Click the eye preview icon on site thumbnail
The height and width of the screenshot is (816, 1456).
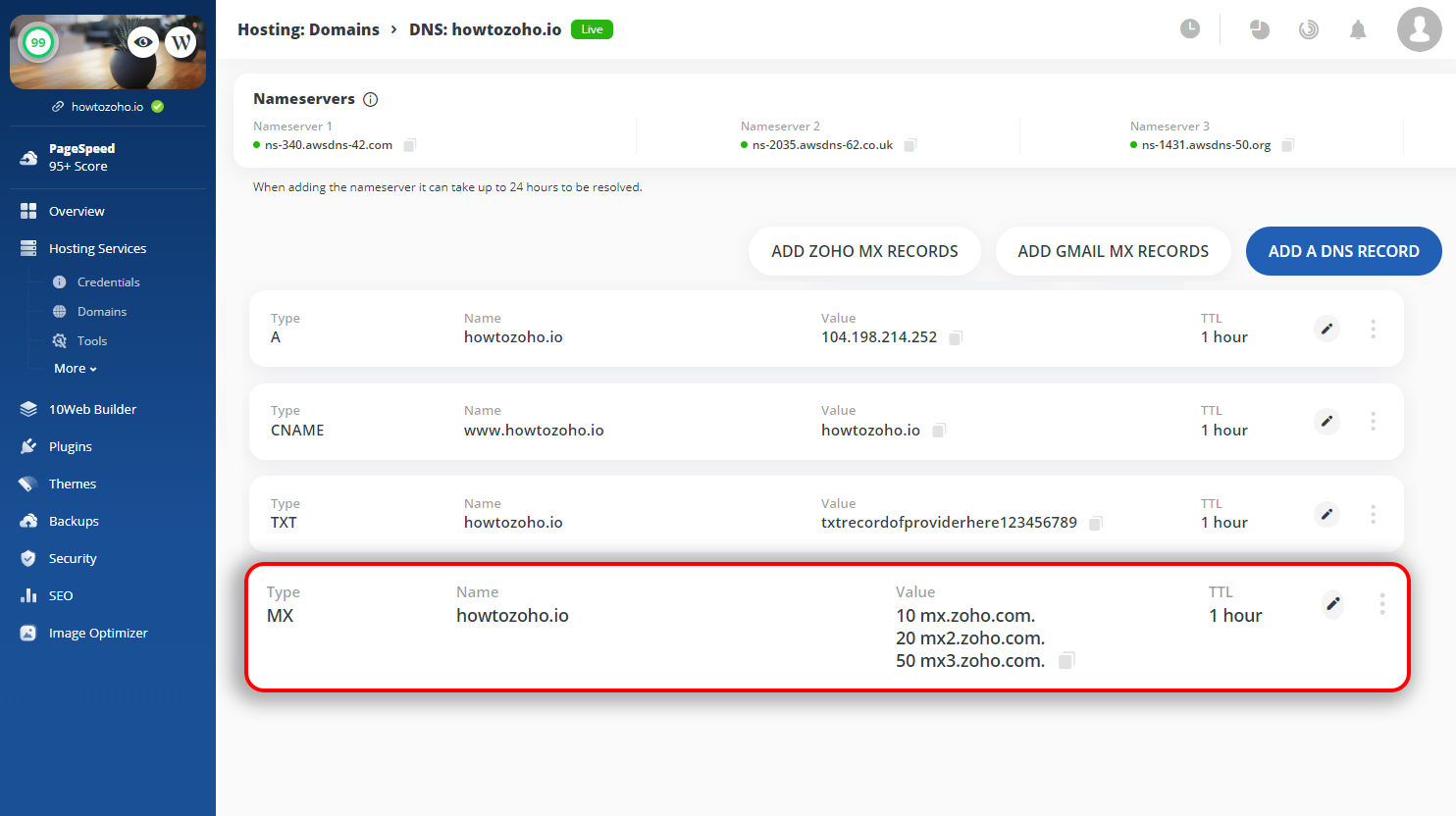[x=143, y=42]
